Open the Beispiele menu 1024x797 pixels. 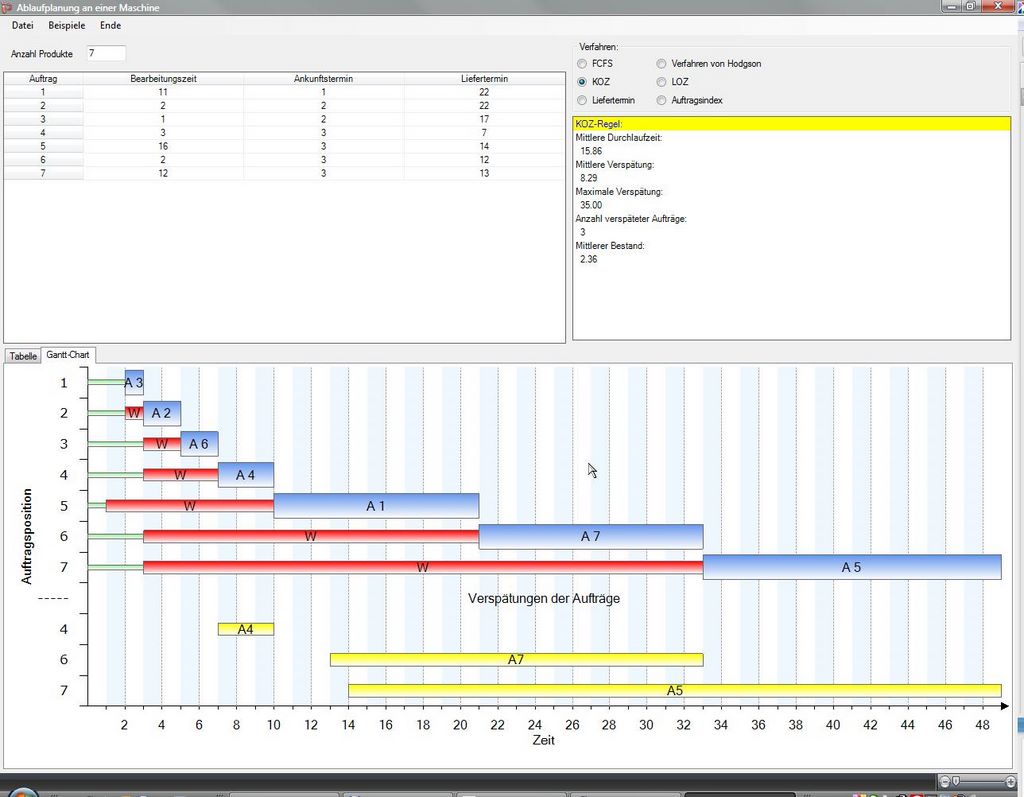coord(66,25)
